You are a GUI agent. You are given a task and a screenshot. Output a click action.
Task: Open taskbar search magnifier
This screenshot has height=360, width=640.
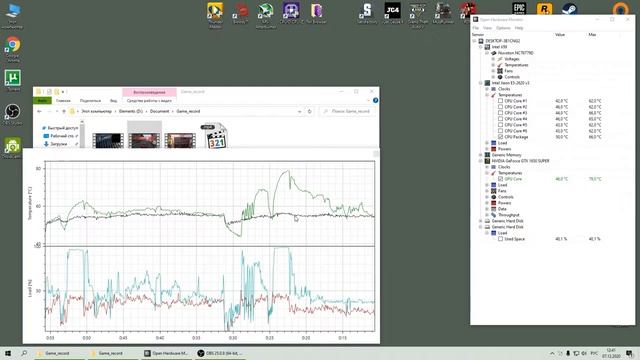[x=24, y=353]
